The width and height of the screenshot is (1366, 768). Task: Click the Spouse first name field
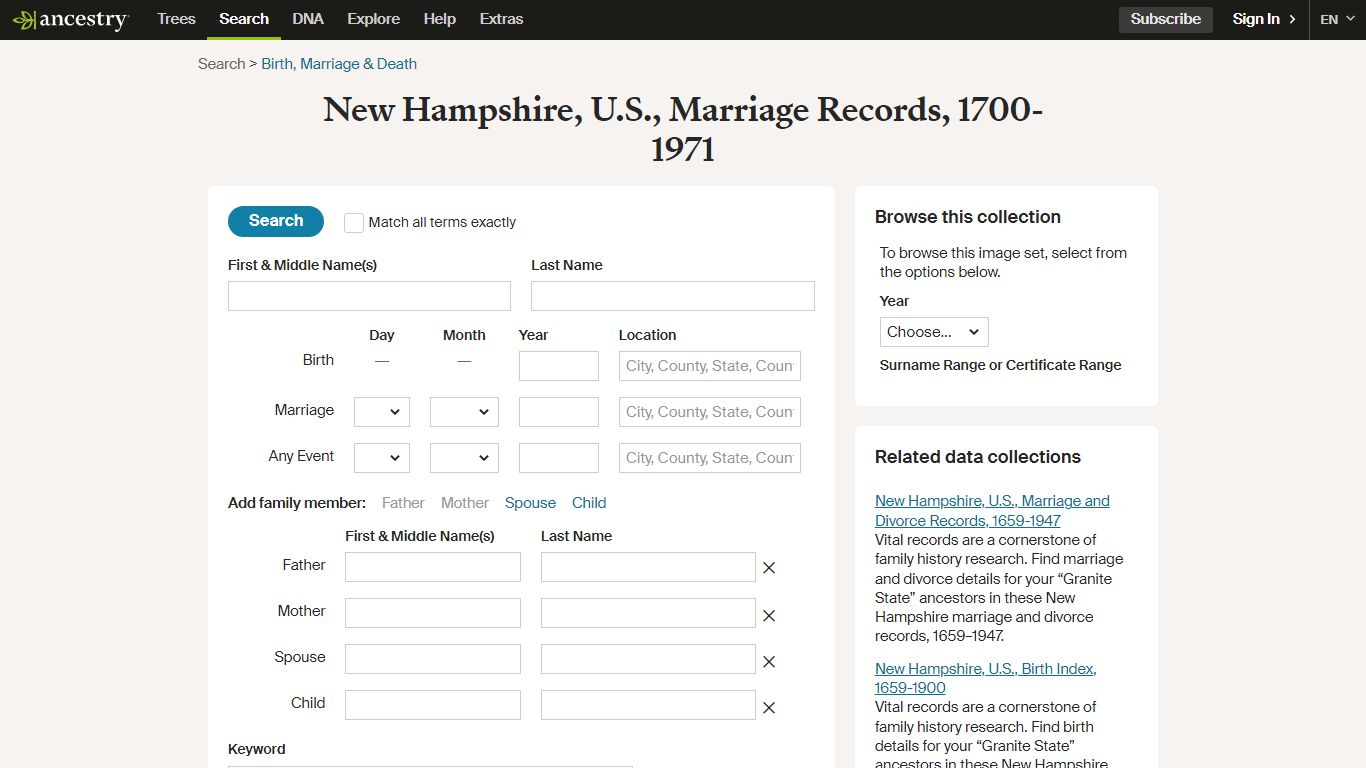pos(433,659)
